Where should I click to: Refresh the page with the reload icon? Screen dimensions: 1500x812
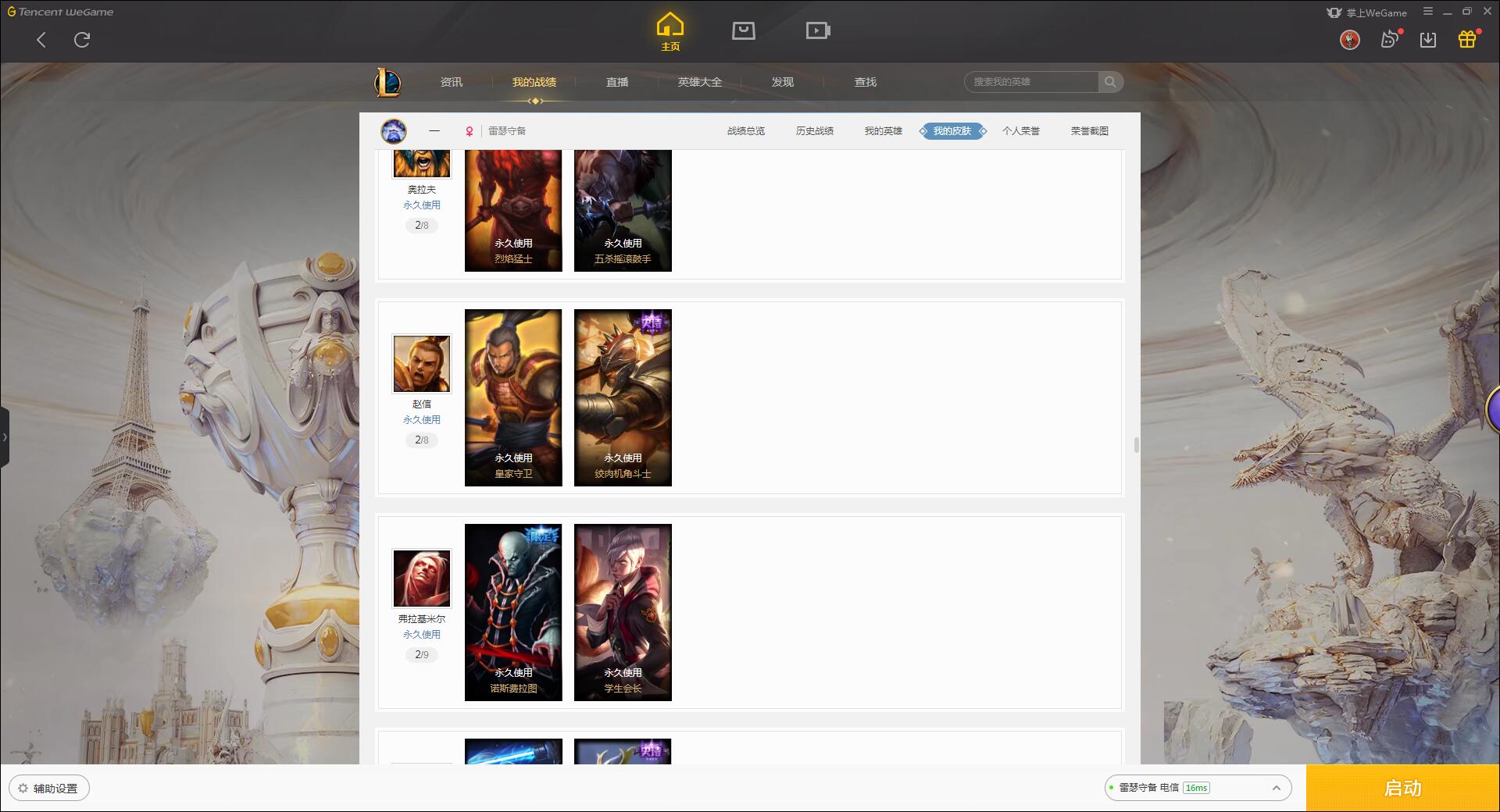[x=82, y=40]
